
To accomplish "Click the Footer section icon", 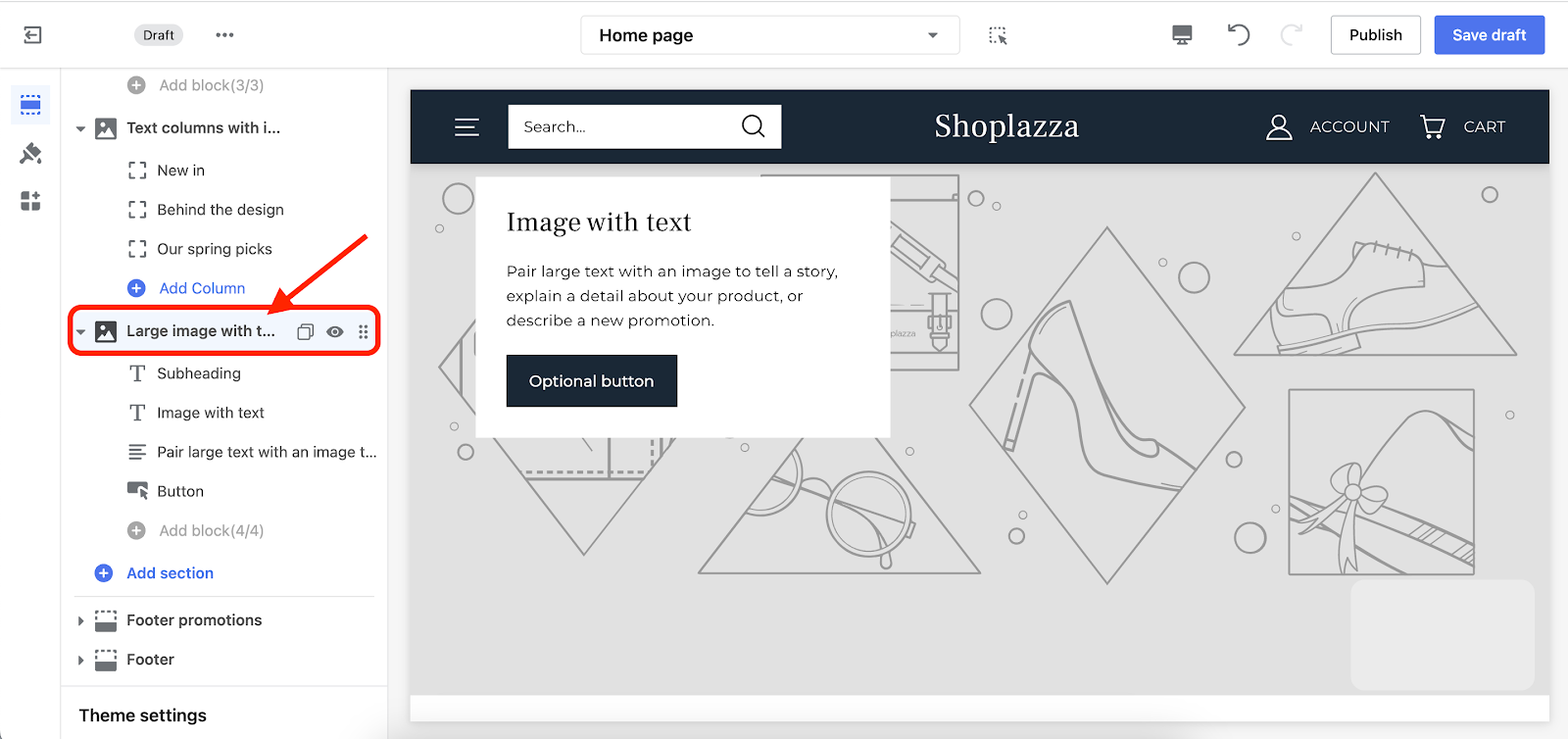I will coord(106,660).
